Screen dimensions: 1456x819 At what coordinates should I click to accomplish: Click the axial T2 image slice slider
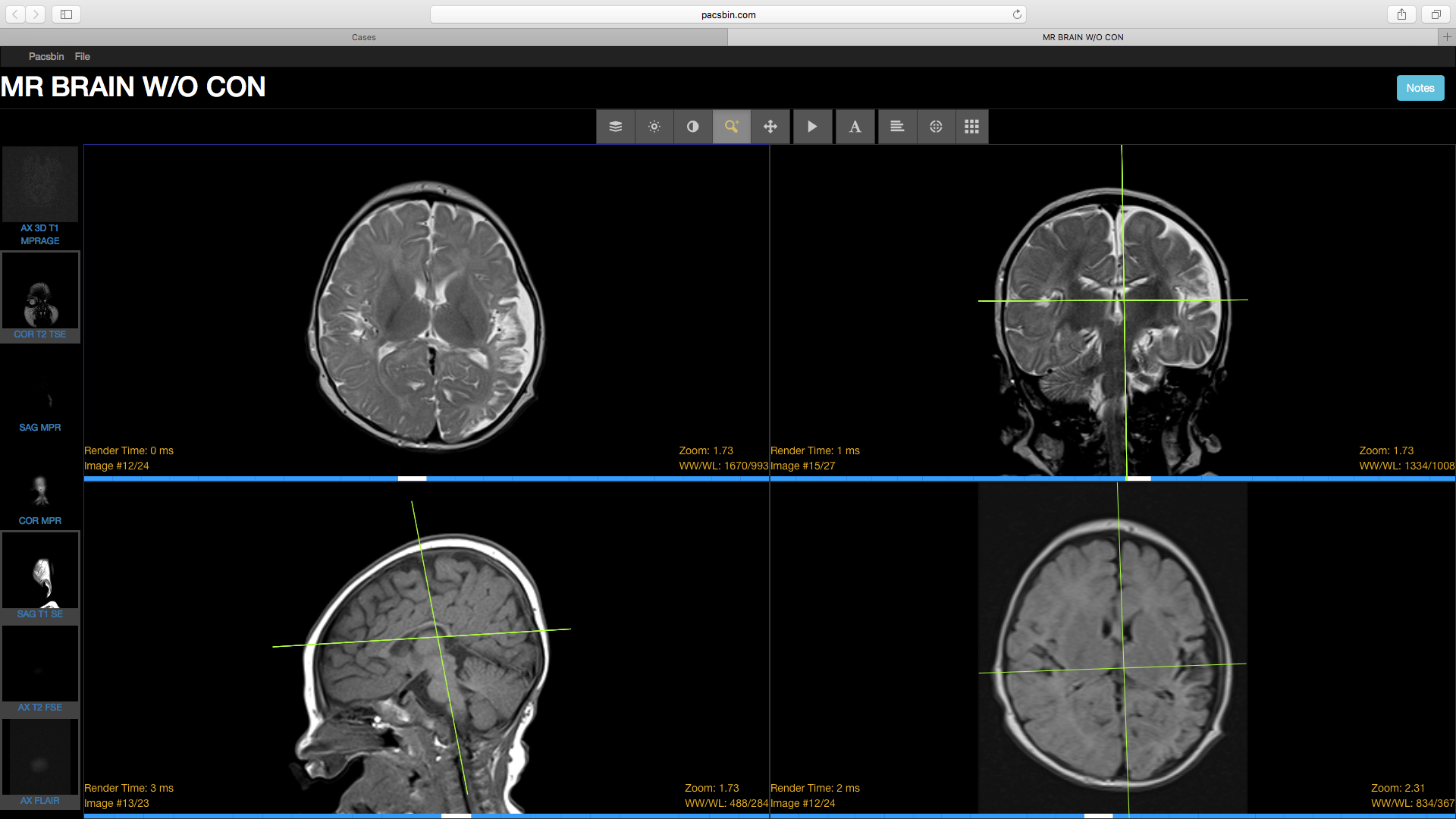426,479
